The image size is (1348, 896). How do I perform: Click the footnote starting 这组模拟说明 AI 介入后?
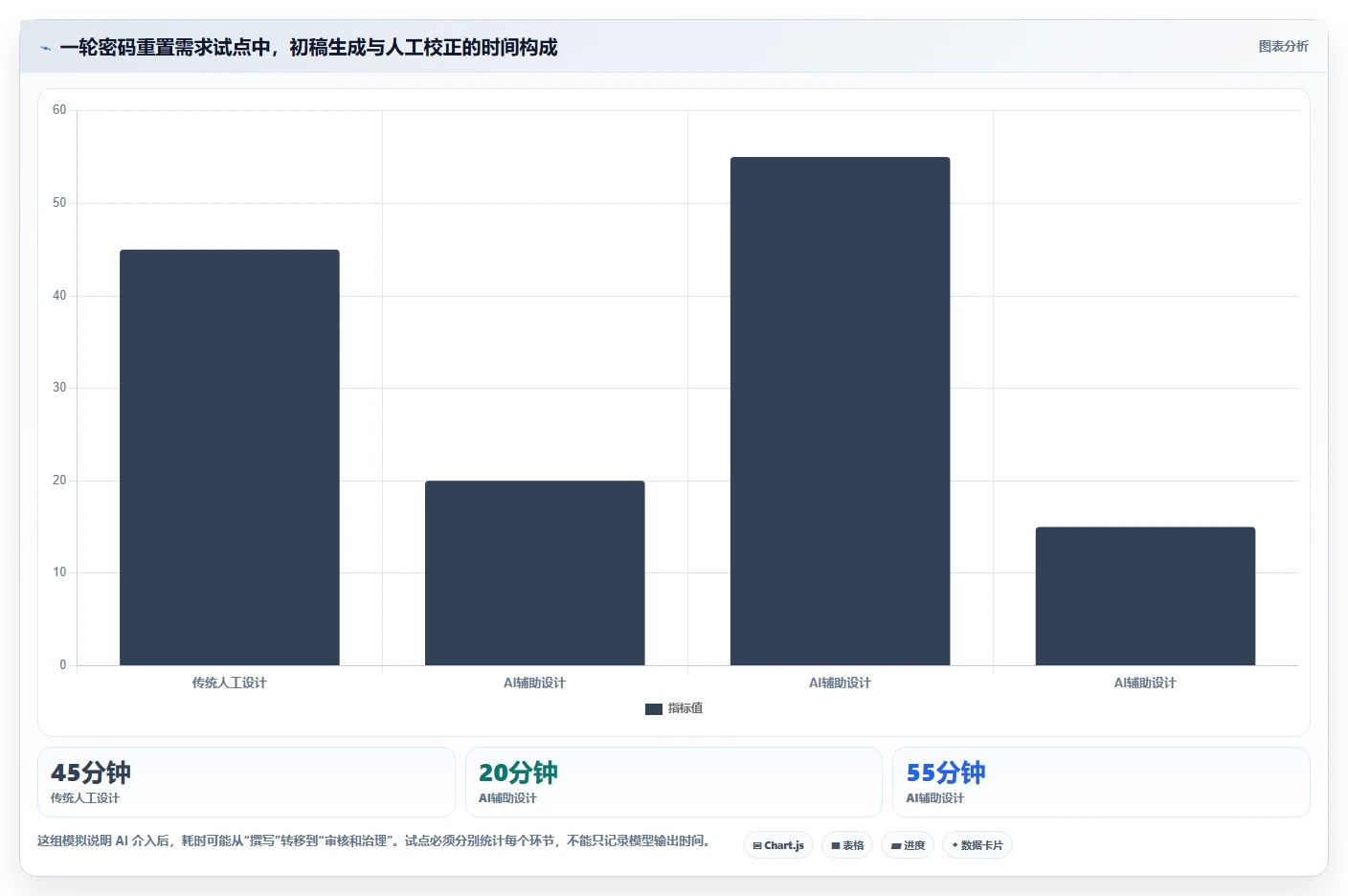click(x=374, y=840)
